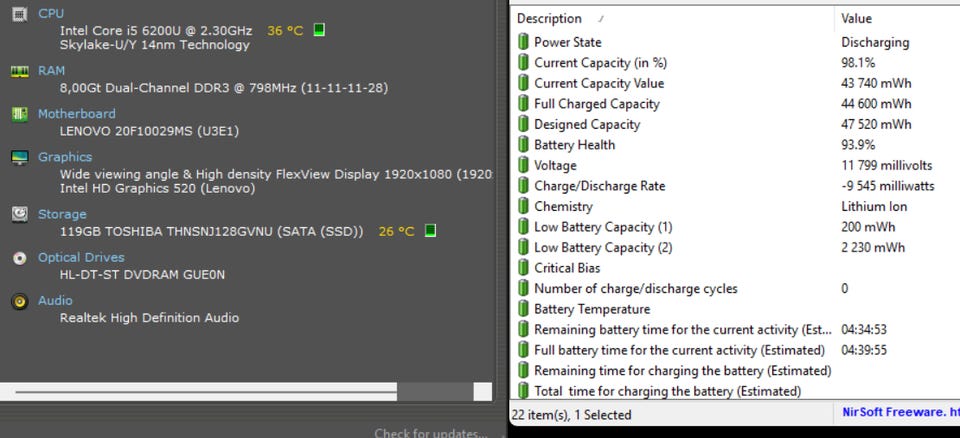
Task: Click the battery icon beside Low Battery Capacity (1)
Action: click(523, 227)
